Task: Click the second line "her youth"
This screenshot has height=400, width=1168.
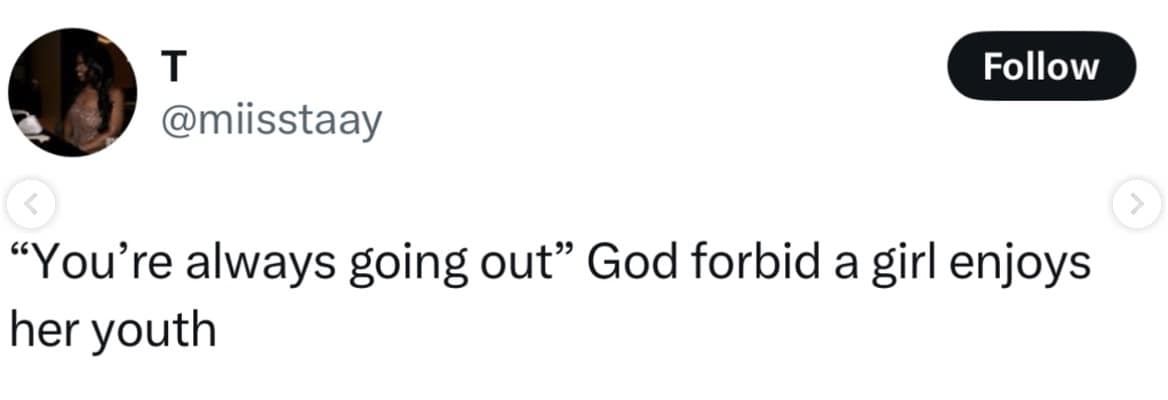Action: (113, 327)
